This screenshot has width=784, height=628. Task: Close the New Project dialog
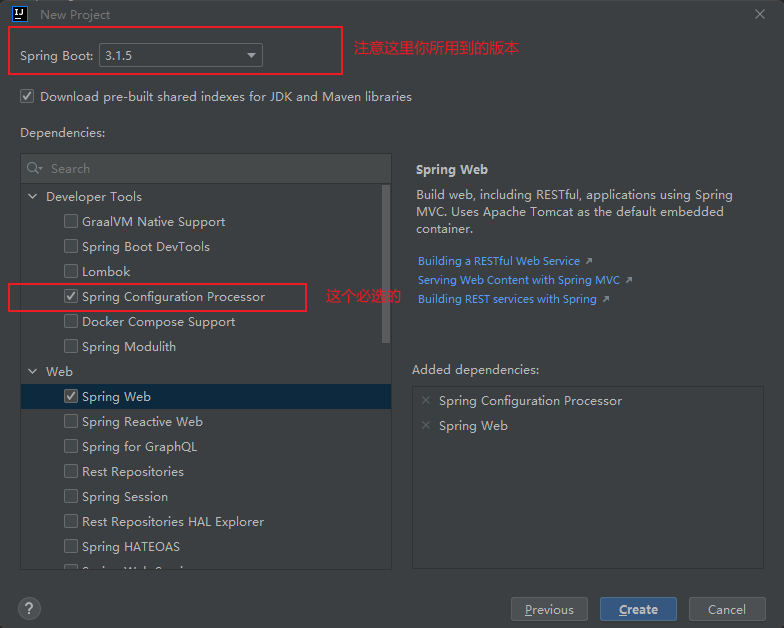[x=760, y=14]
